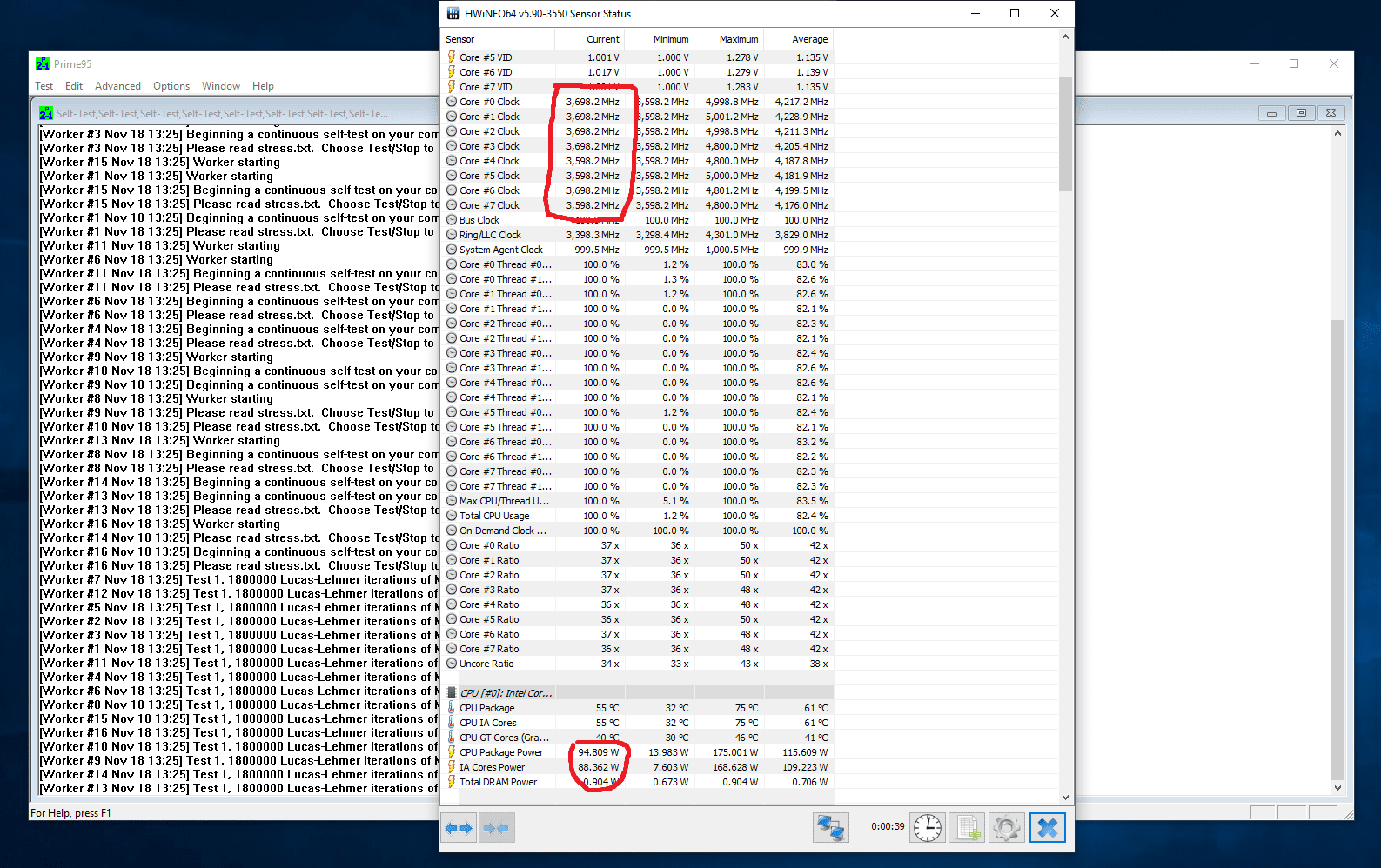Click the 94.809 W current power value
1381x868 pixels.
pos(599,752)
